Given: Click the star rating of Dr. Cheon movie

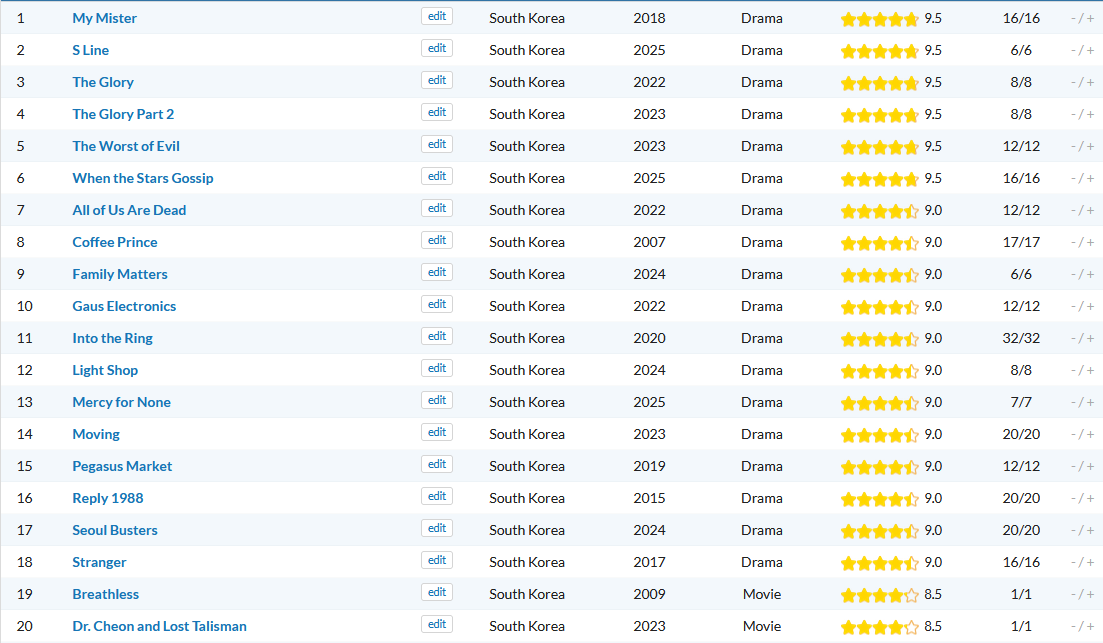Looking at the screenshot, I should 879,627.
